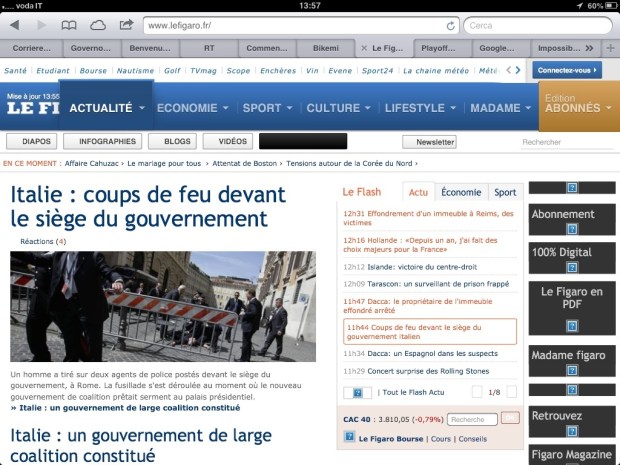Open the Attentat de Boston topic link
The height and width of the screenshot is (465, 620).
tap(244, 163)
